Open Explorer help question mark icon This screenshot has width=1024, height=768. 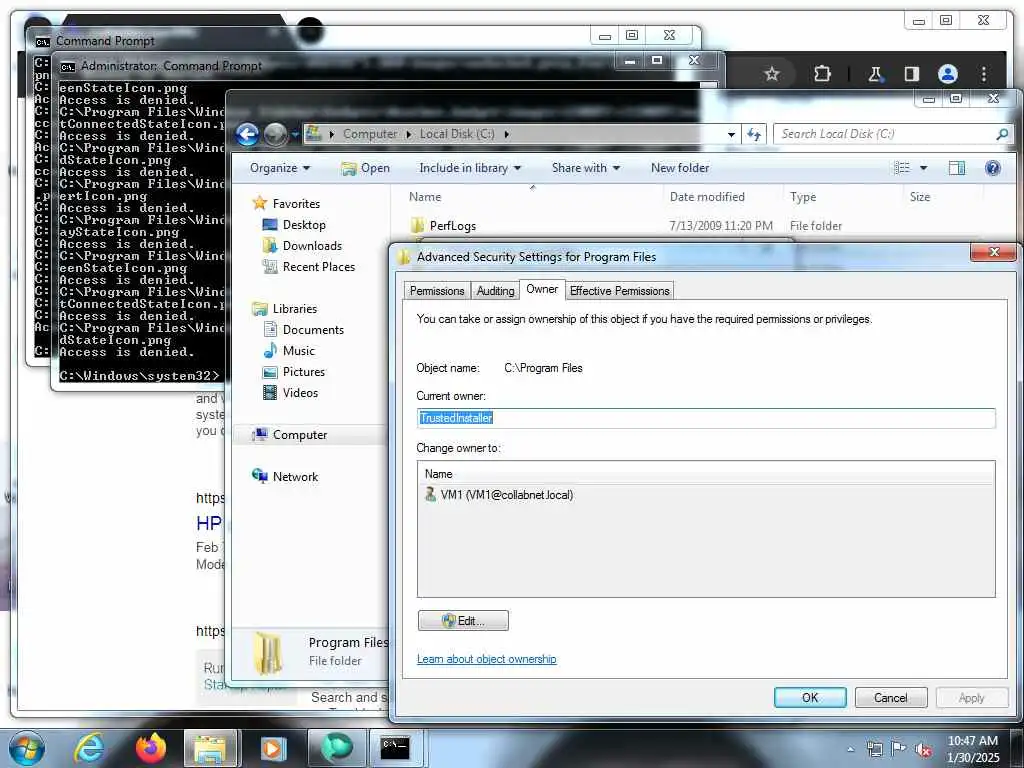click(993, 168)
